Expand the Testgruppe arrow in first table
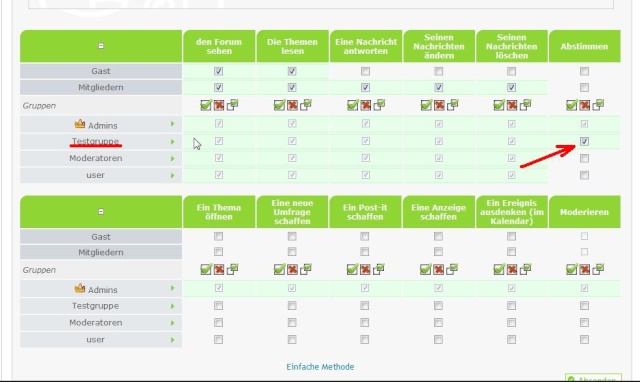640x382 pixels. pos(172,142)
